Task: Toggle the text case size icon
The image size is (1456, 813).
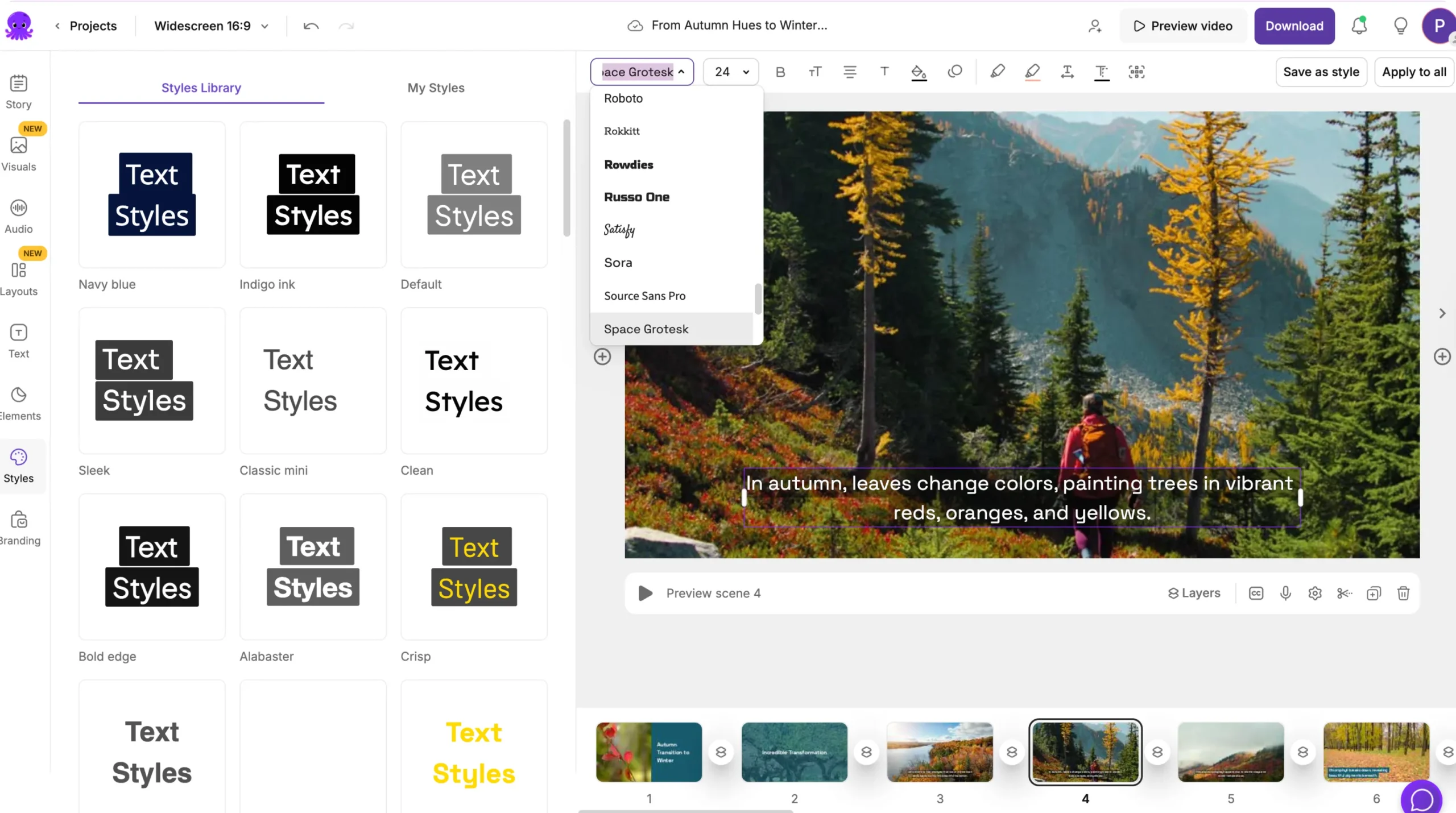Action: click(815, 72)
